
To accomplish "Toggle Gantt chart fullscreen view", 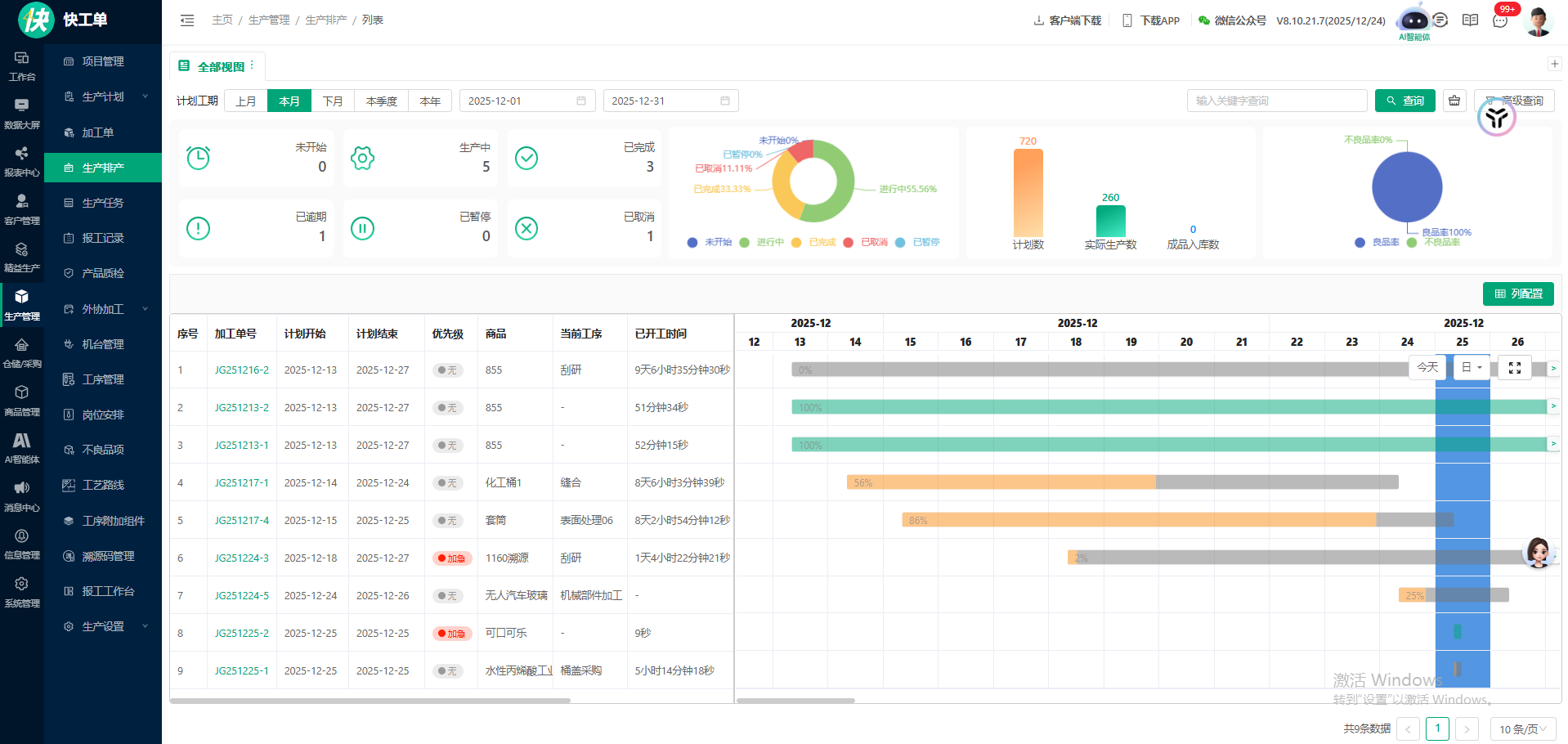I will point(1515,368).
